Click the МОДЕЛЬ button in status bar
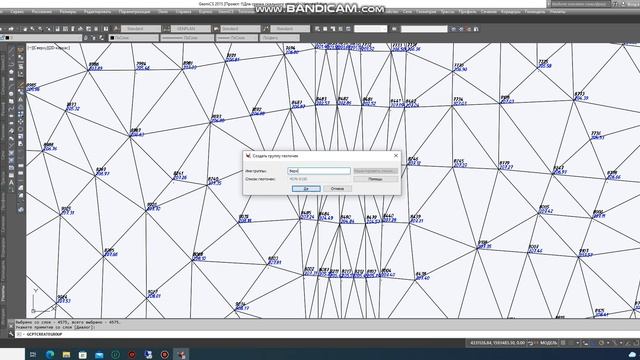This screenshot has width=640, height=360. click(x=549, y=343)
